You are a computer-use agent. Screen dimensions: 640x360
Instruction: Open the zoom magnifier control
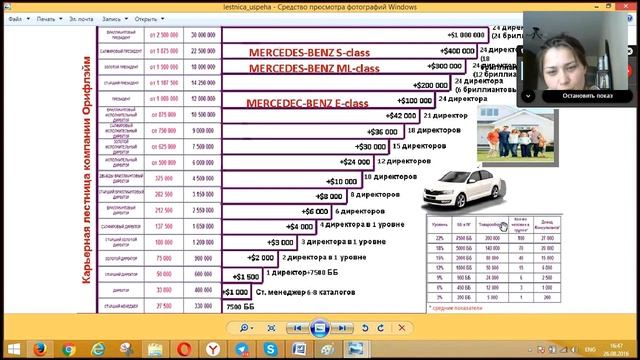coord(246,328)
